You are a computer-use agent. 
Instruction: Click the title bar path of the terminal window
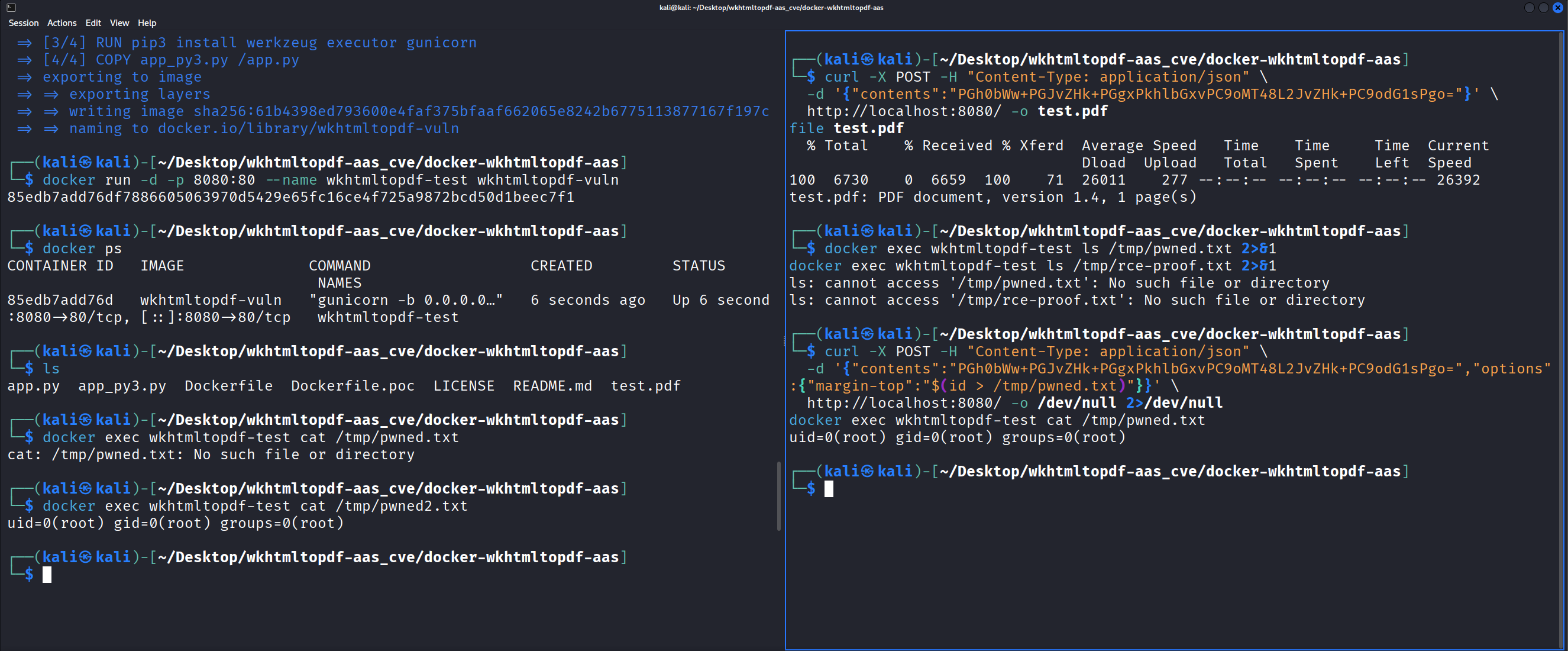pyautogui.click(x=771, y=7)
